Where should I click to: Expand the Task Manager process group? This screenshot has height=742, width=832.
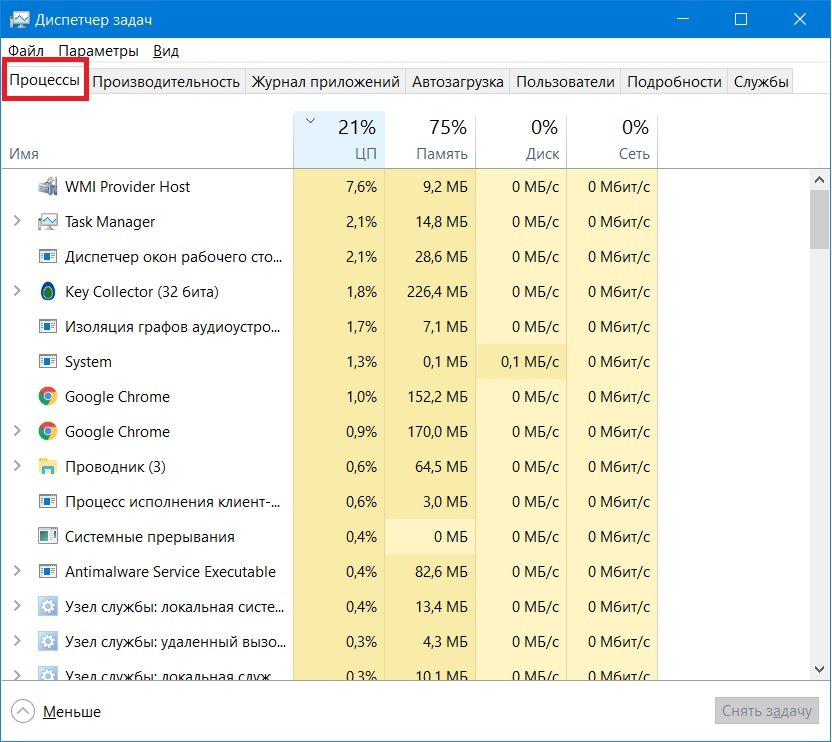tap(17, 222)
